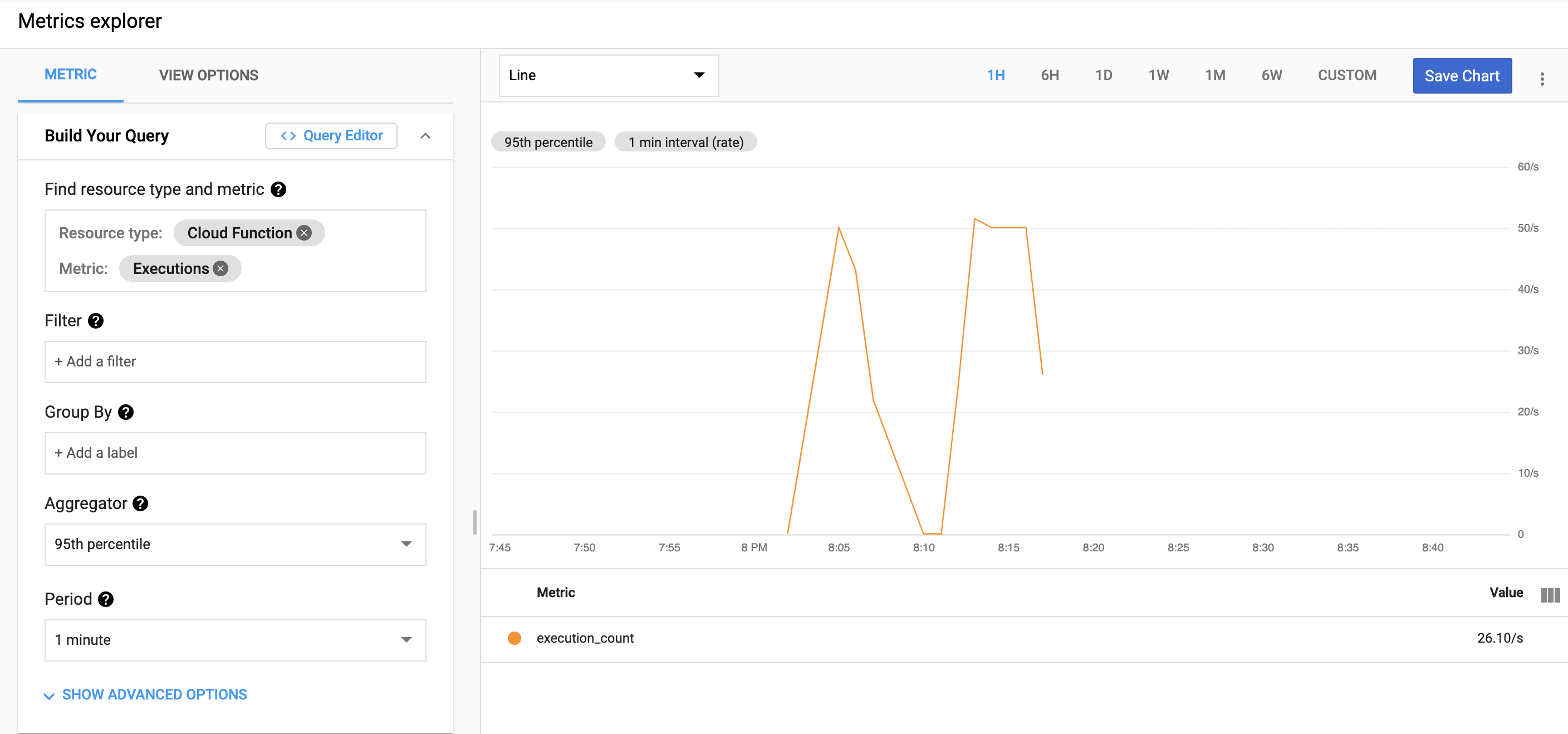Screen dimensions: 1568x734
Task: Toggle the 1 min interval rate chip
Action: 685,142
